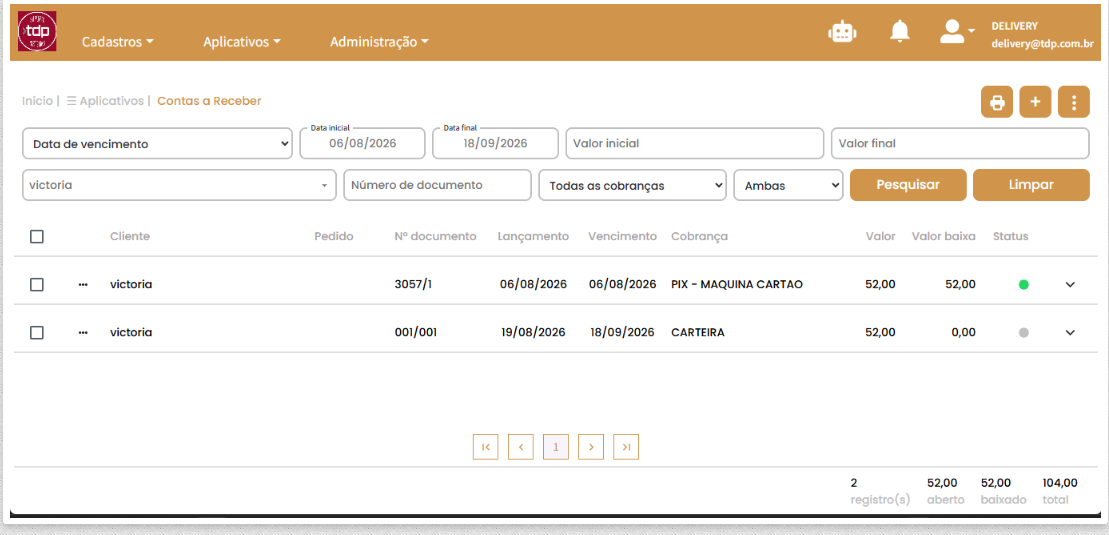Viewport: 1109px width, 535px height.
Task: Open the victoria client combo box
Action: 180,185
